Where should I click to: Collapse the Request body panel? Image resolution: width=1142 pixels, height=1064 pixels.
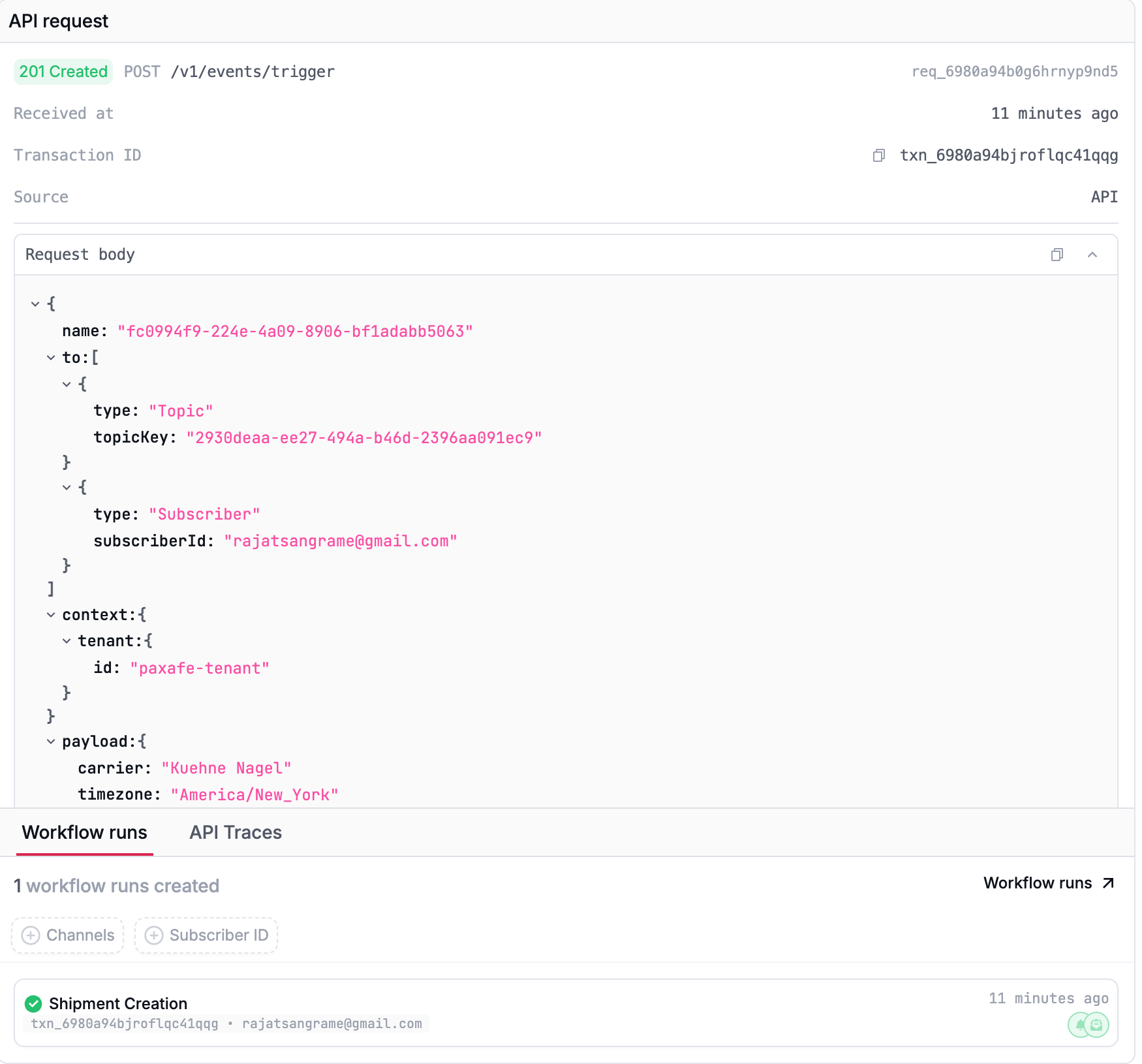(x=1092, y=255)
